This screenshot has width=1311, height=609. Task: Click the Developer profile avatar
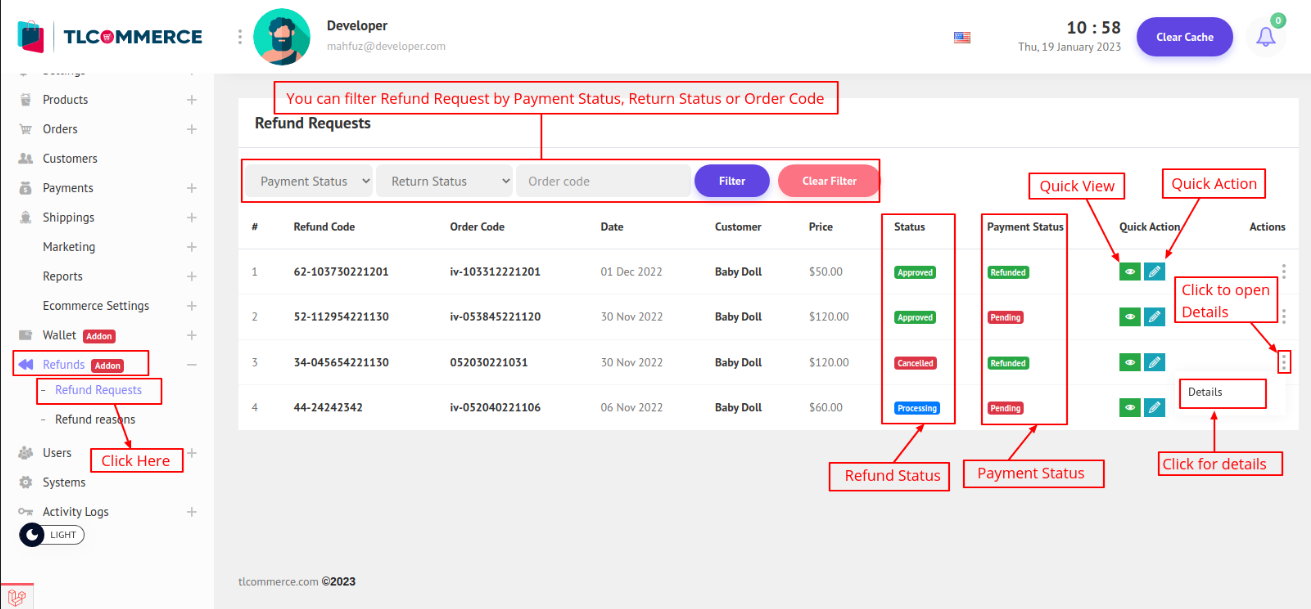[x=281, y=37]
